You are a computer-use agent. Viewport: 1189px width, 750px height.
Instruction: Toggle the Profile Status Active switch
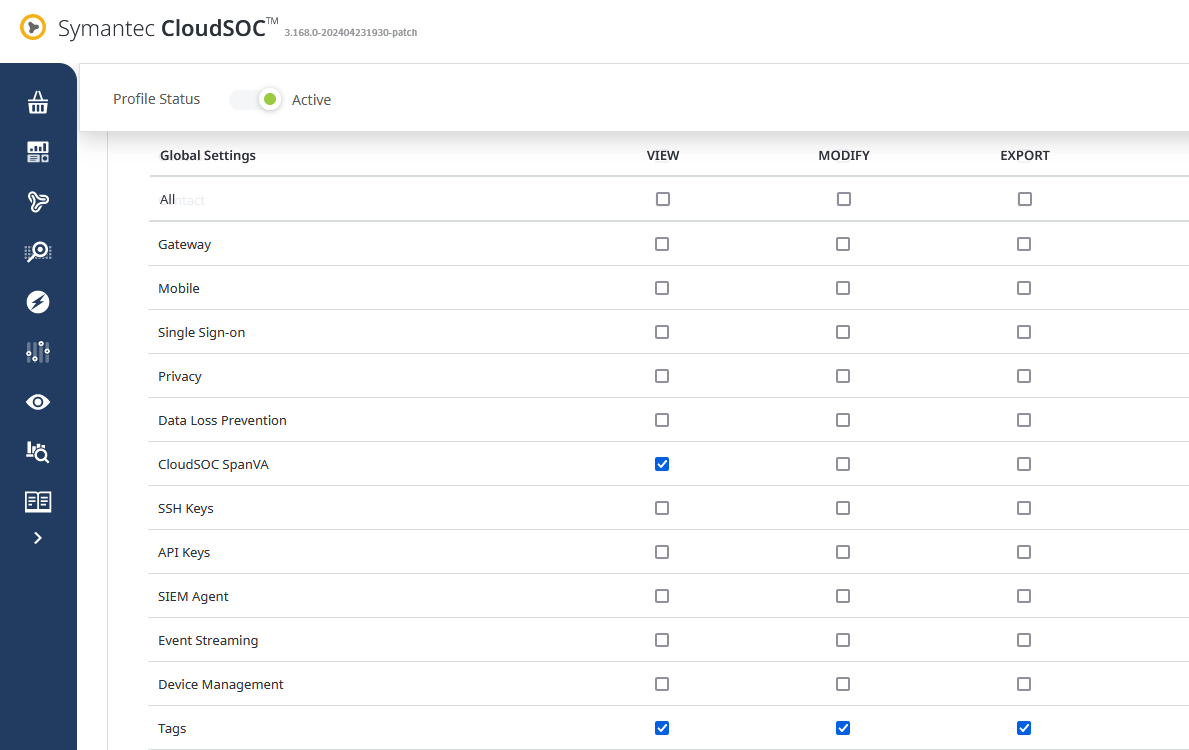[x=256, y=100]
